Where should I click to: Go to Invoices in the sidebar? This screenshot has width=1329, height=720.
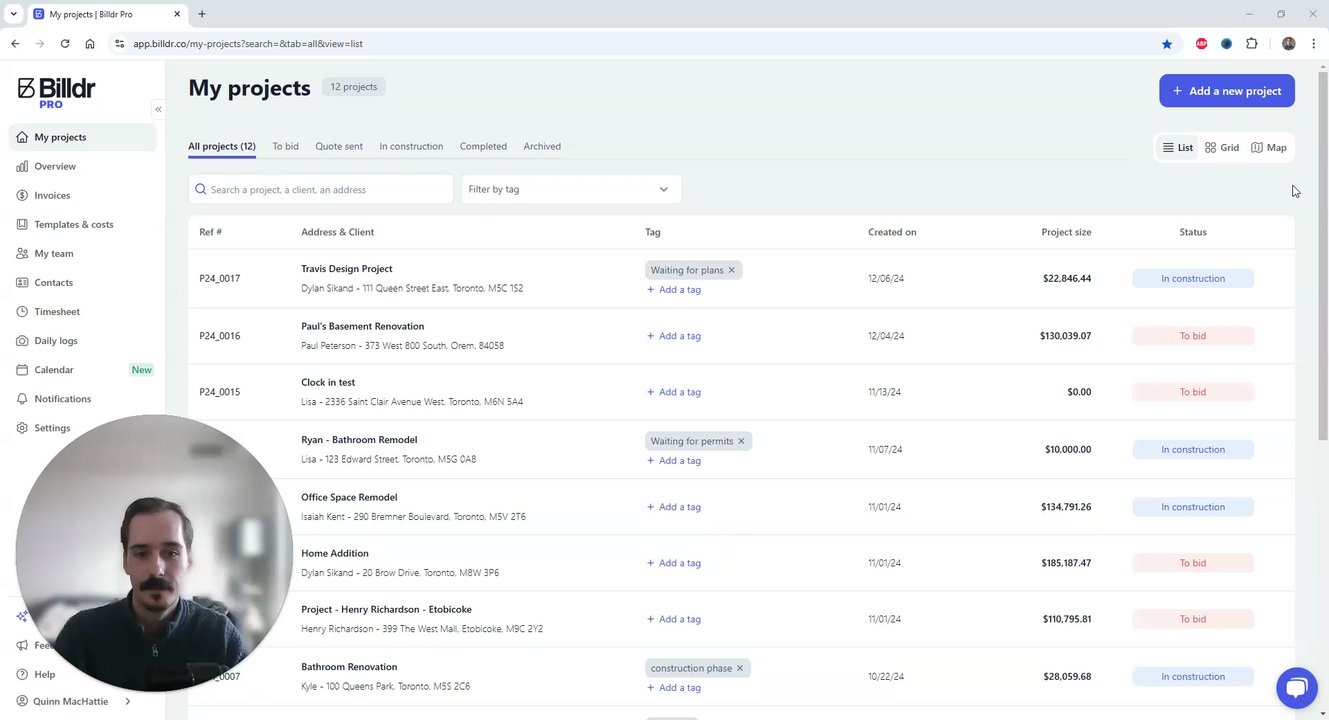coord(52,196)
